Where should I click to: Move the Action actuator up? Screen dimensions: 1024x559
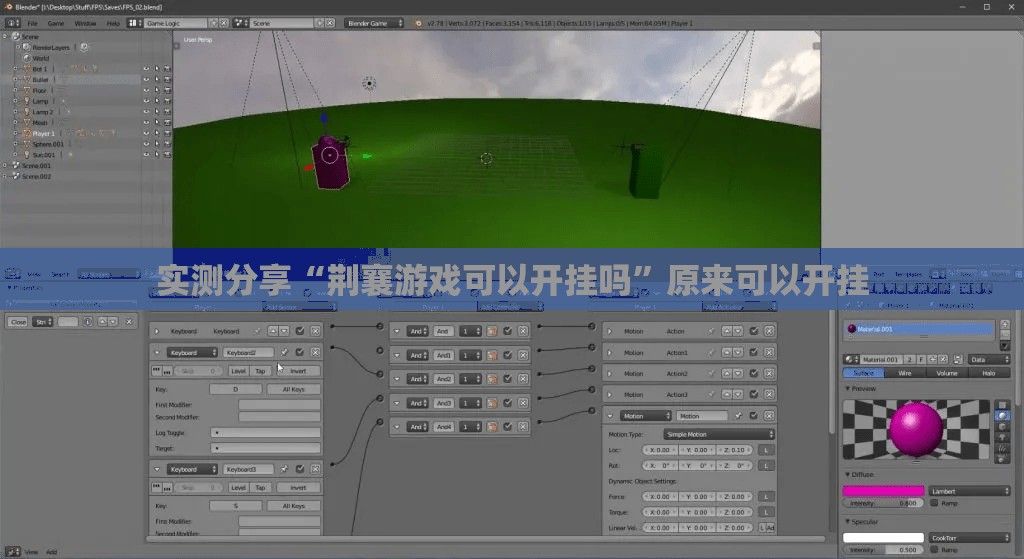pyautogui.click(x=727, y=331)
